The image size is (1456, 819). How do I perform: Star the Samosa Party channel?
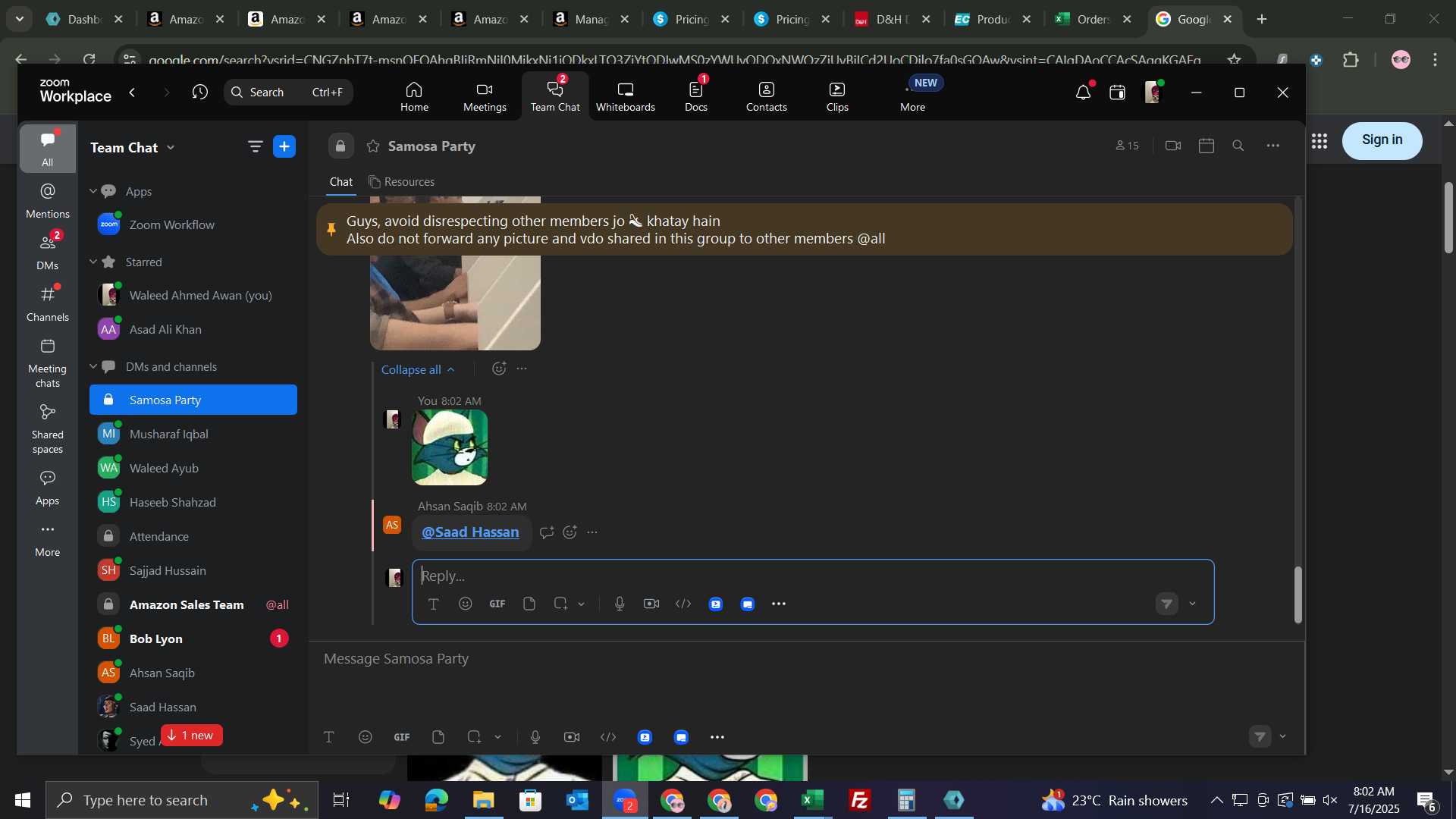(373, 146)
